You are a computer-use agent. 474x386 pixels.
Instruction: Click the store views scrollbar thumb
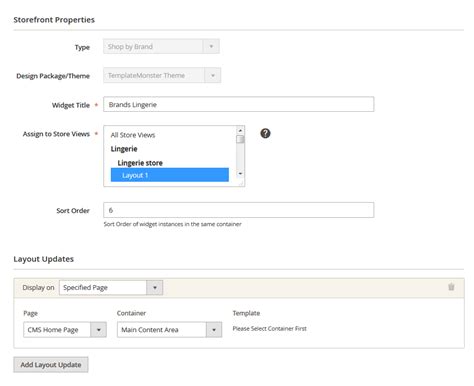coord(240,139)
